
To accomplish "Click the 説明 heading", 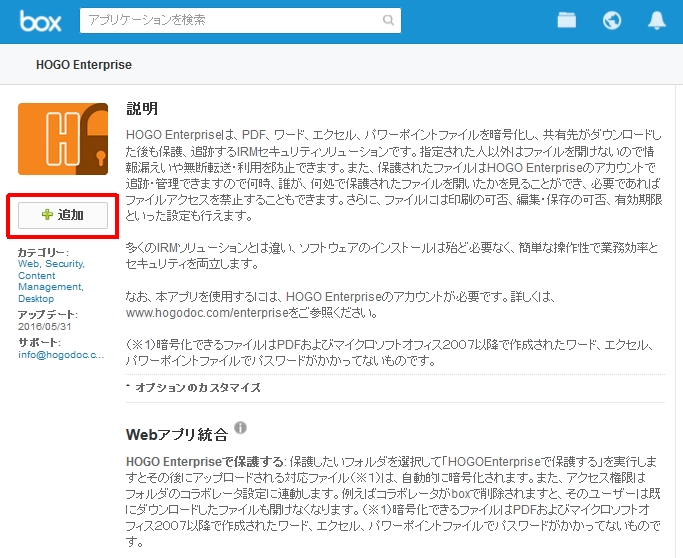I will coord(142,108).
